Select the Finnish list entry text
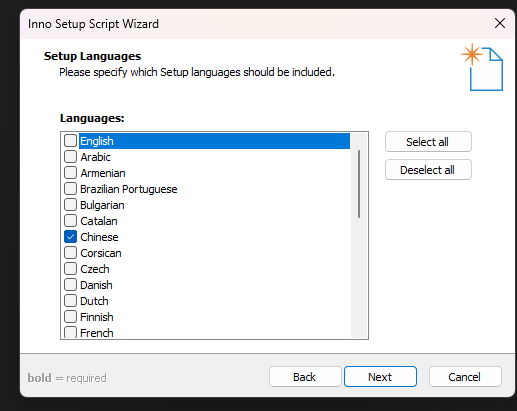 click(97, 317)
